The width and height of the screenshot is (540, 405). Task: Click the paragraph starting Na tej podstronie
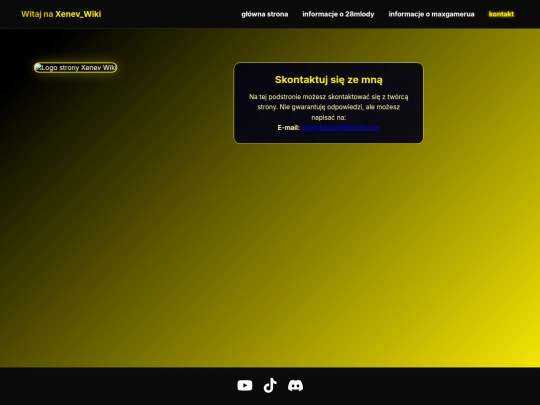point(329,107)
